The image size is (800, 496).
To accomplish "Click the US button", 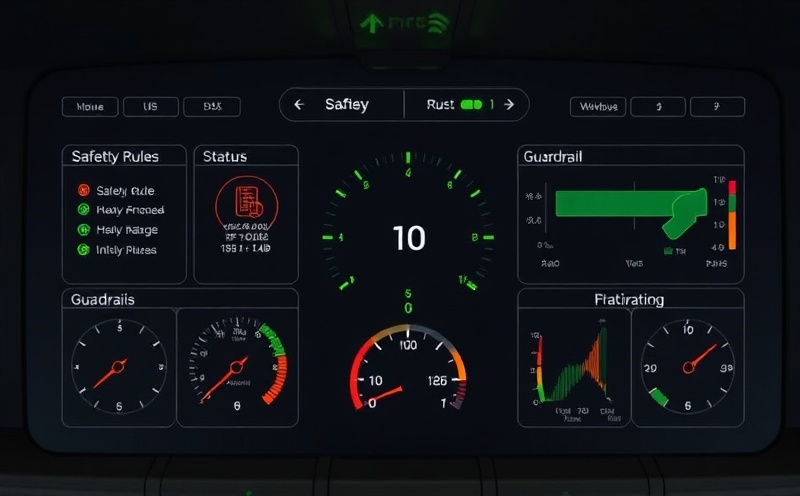I will tap(151, 107).
